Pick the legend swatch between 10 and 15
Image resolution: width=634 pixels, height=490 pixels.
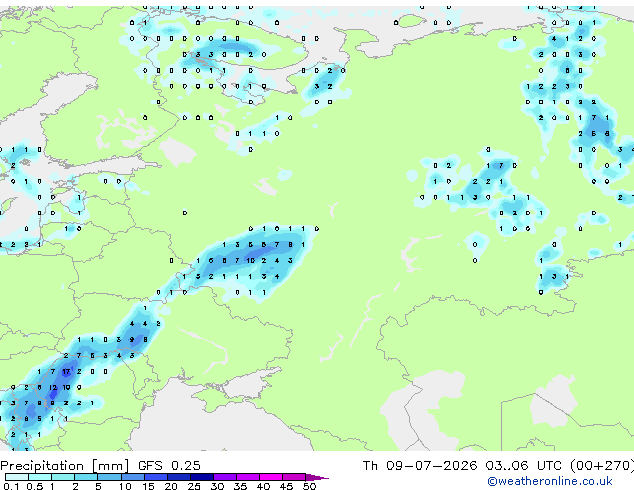tap(133, 477)
